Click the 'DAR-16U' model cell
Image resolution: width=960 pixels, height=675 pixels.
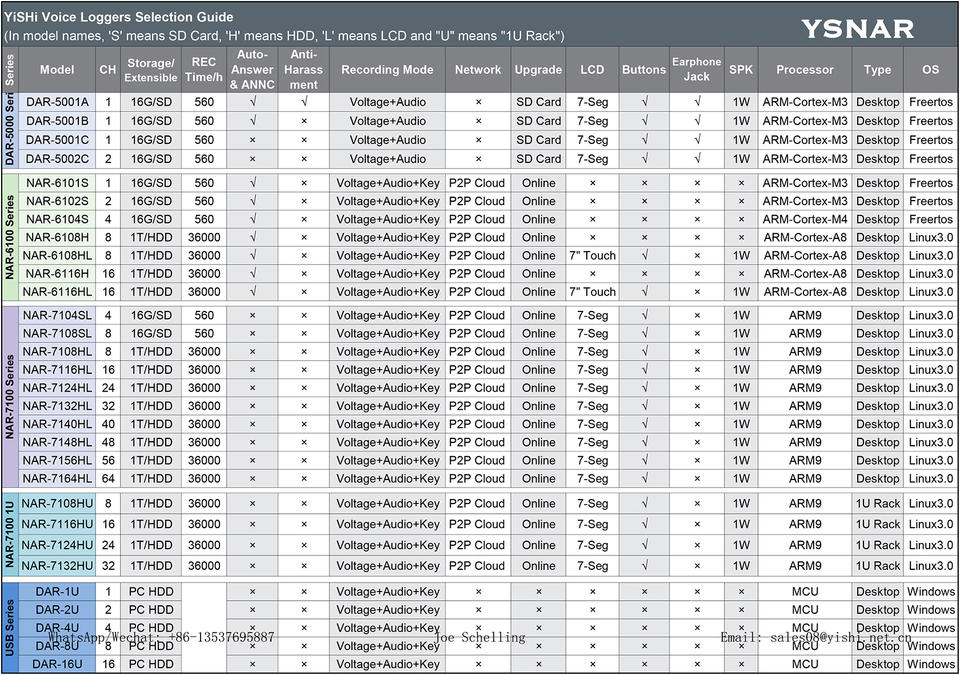pyautogui.click(x=57, y=664)
